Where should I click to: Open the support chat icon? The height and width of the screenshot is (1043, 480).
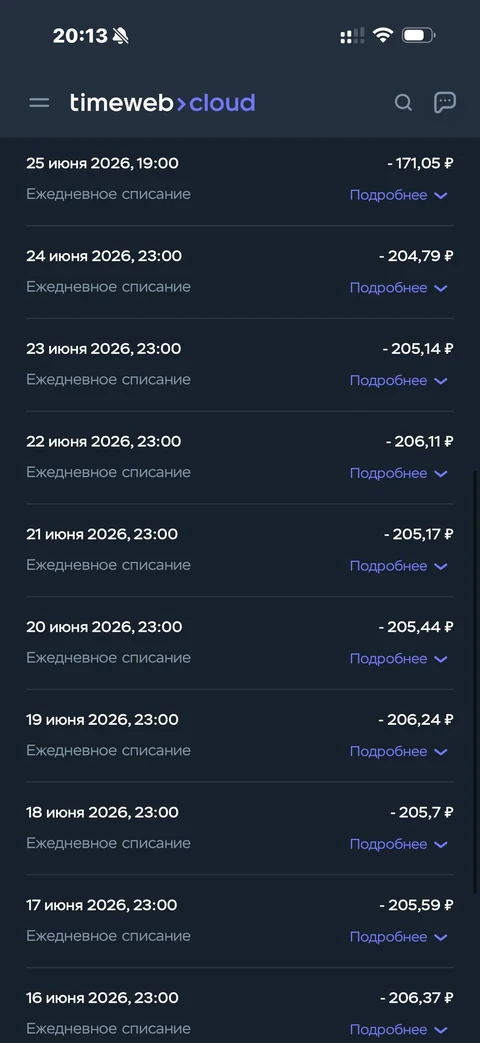[445, 102]
